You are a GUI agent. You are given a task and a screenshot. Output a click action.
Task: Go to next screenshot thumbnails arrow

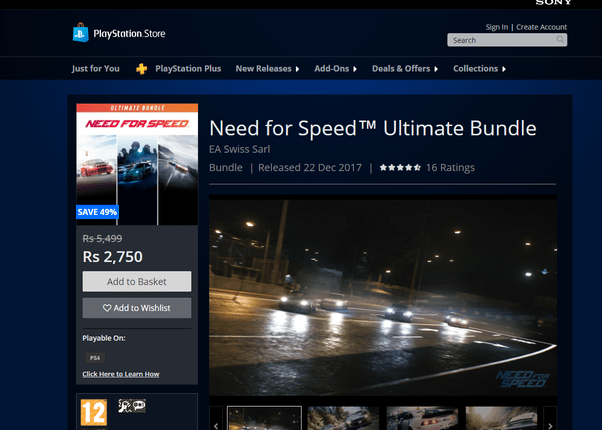[550, 419]
